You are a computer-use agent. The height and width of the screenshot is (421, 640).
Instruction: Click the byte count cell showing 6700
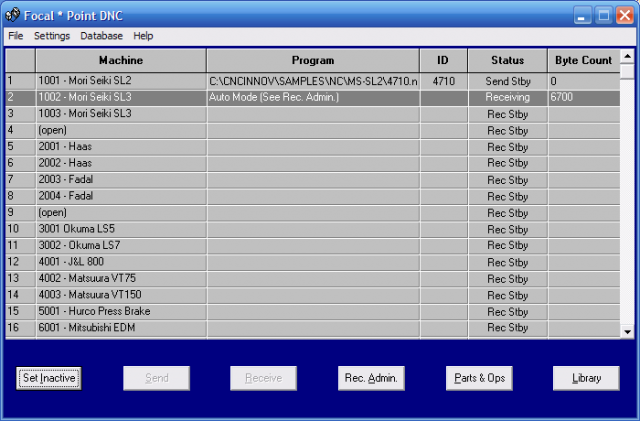click(584, 98)
